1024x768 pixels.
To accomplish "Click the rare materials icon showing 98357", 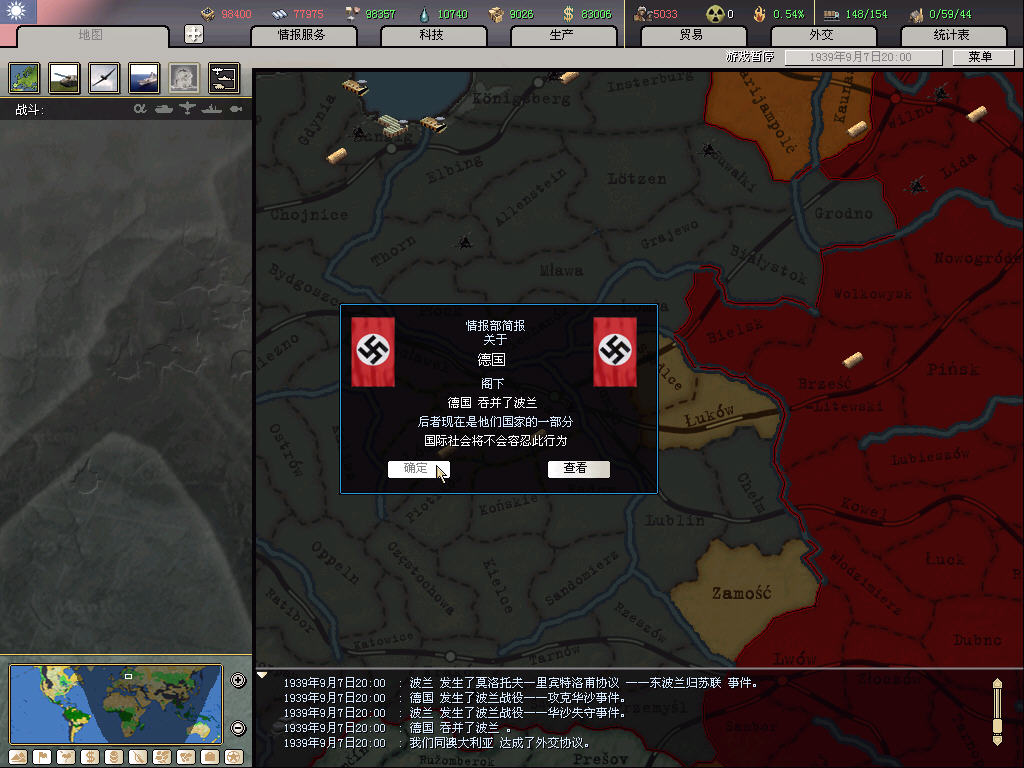I will click(352, 14).
